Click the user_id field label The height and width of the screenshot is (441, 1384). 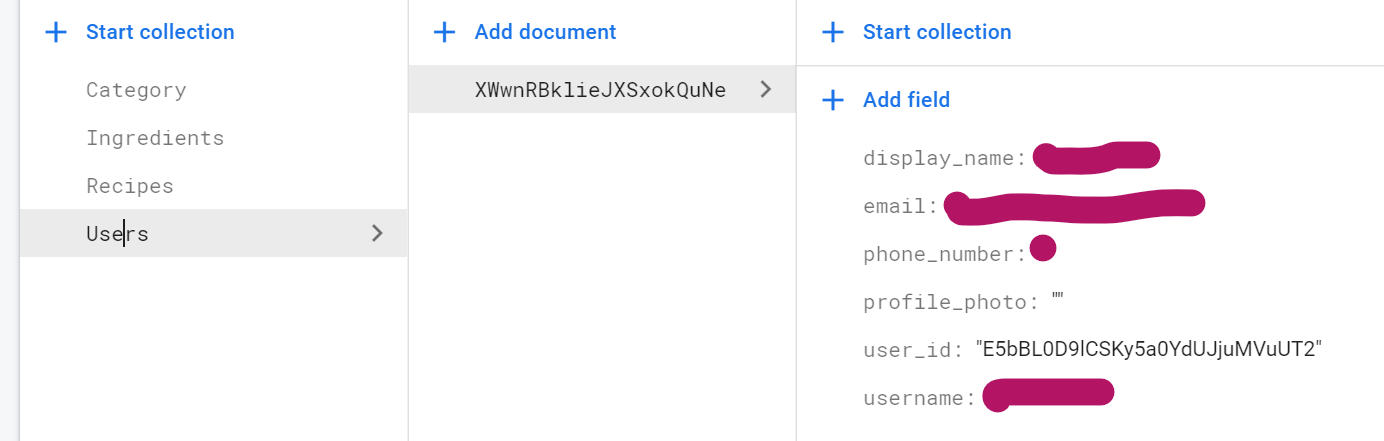point(913,350)
